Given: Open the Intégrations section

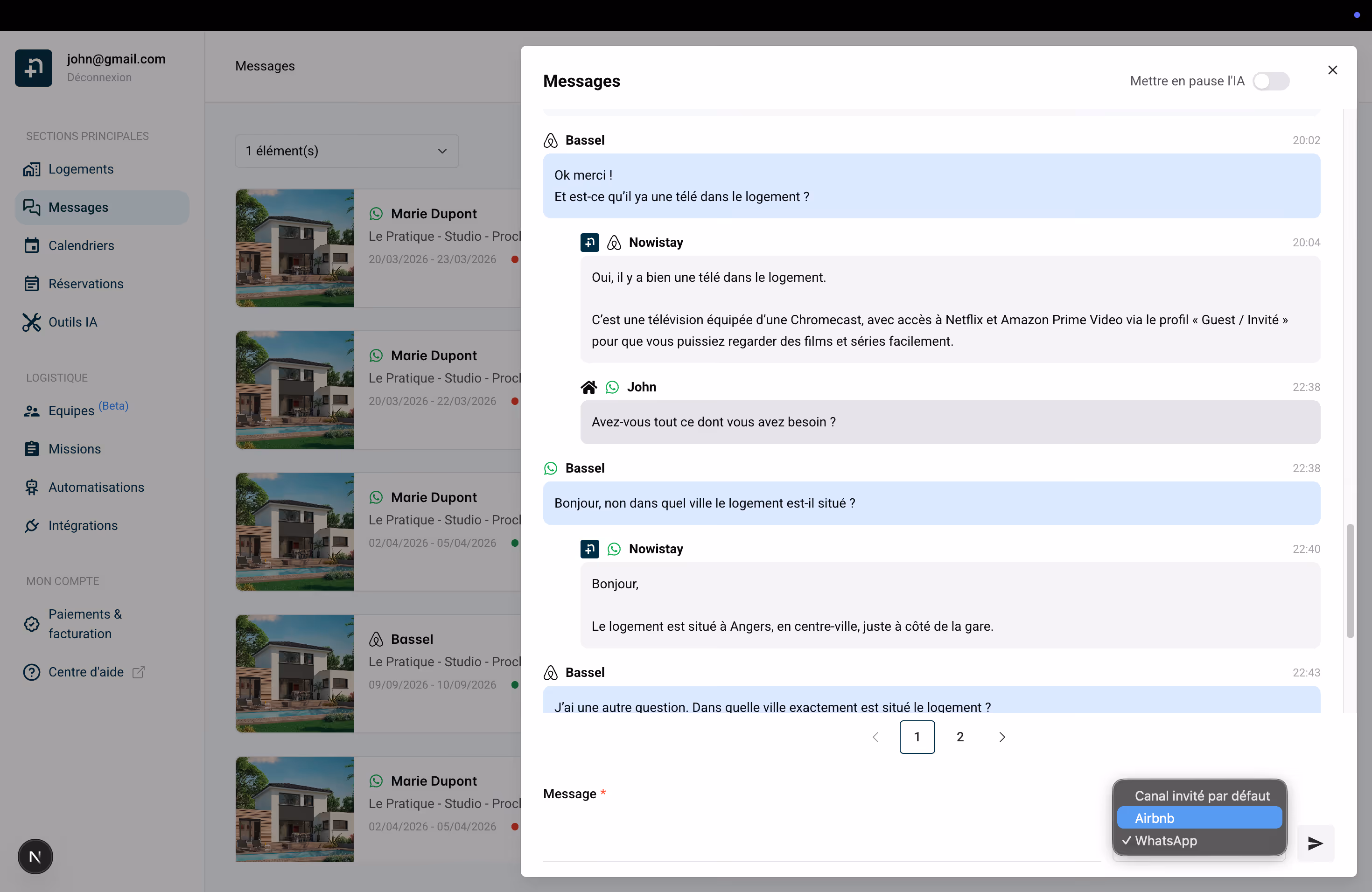Looking at the screenshot, I should [83, 525].
